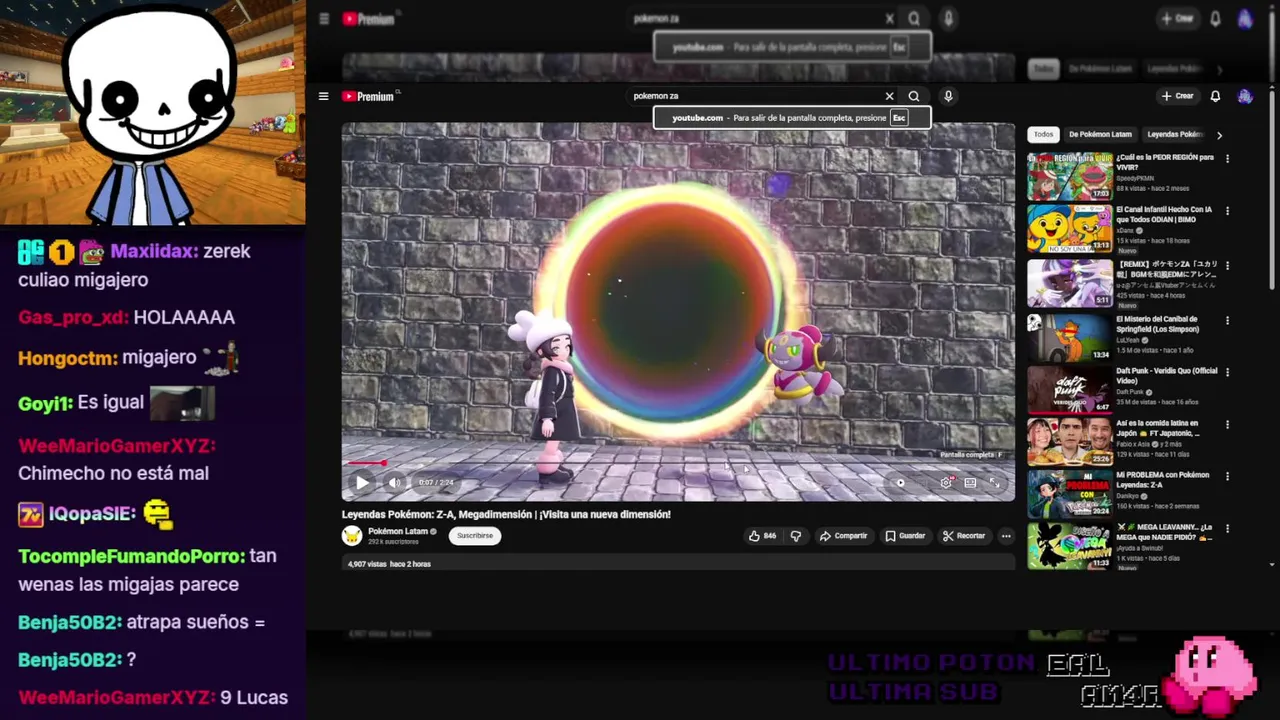The width and height of the screenshot is (1280, 720).
Task: Click Hongoctm username in chat
Action: pos(68,358)
